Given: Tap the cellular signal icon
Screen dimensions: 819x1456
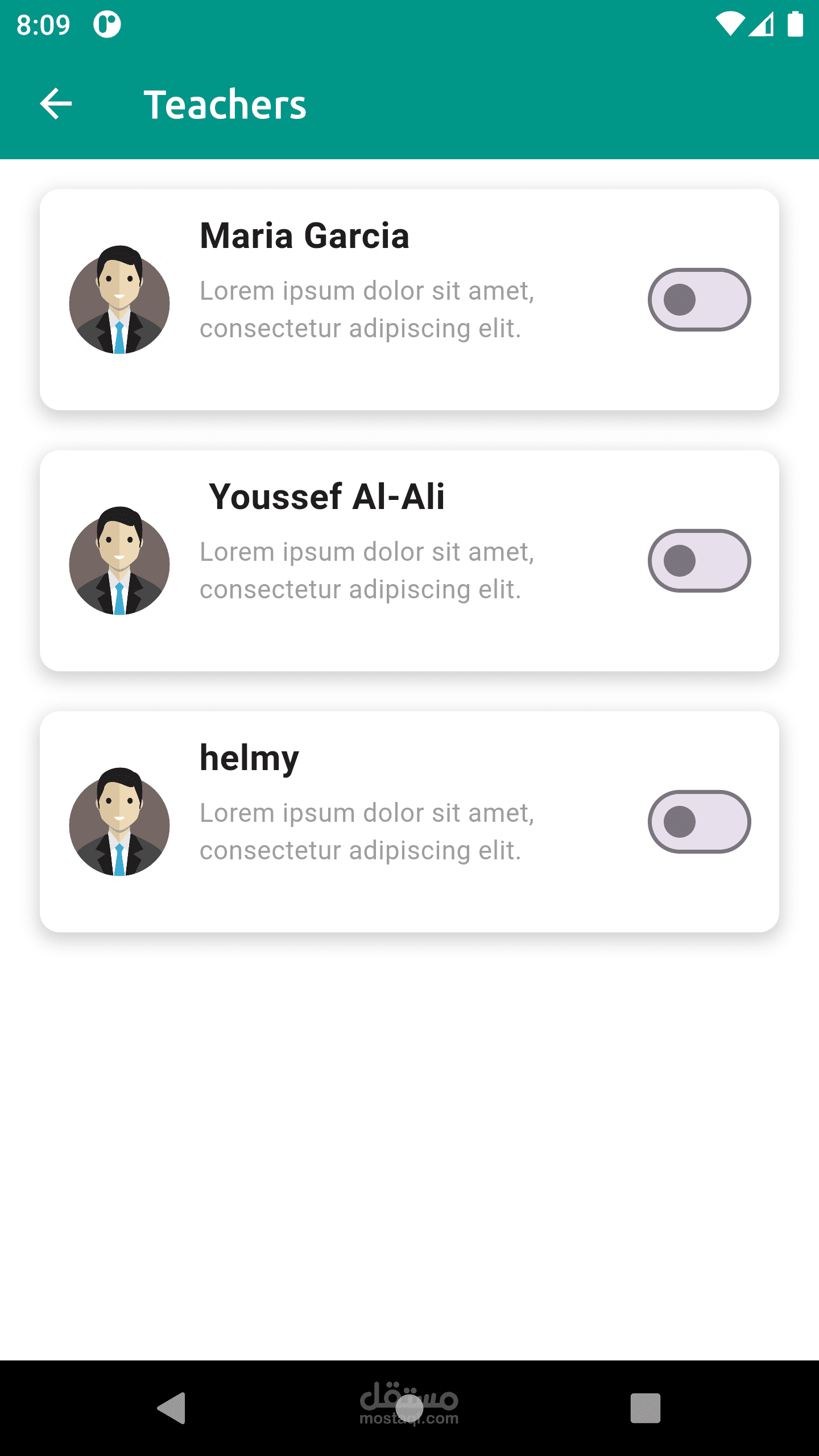Looking at the screenshot, I should [x=762, y=24].
